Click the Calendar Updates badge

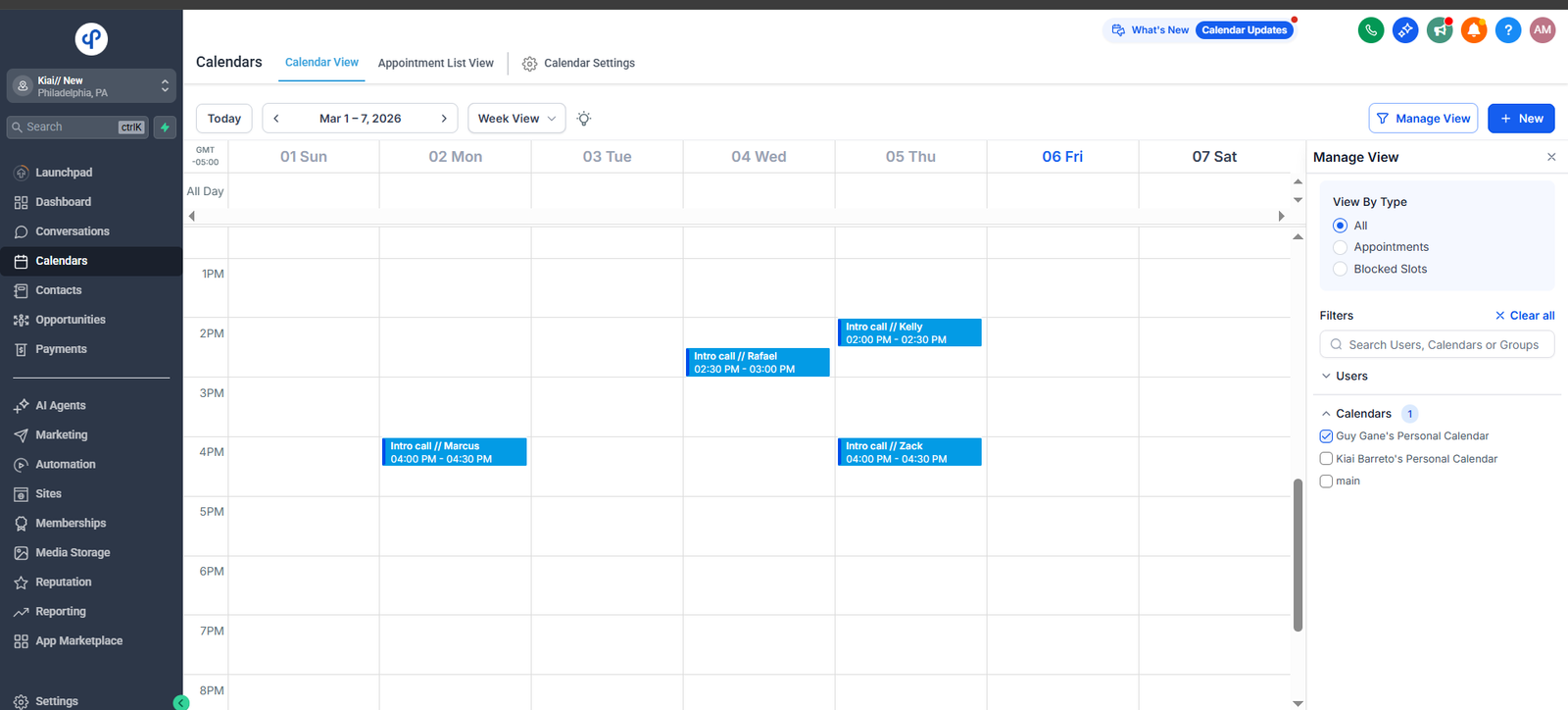pyautogui.click(x=1245, y=30)
